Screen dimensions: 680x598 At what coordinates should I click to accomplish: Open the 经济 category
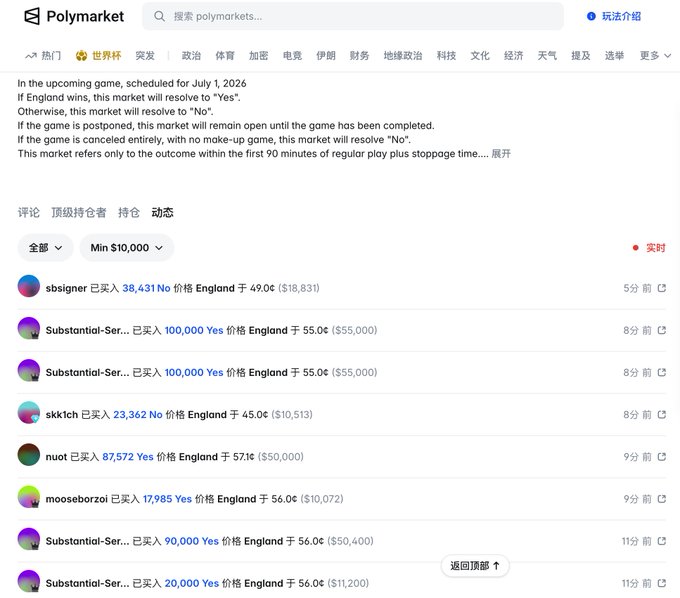513,56
